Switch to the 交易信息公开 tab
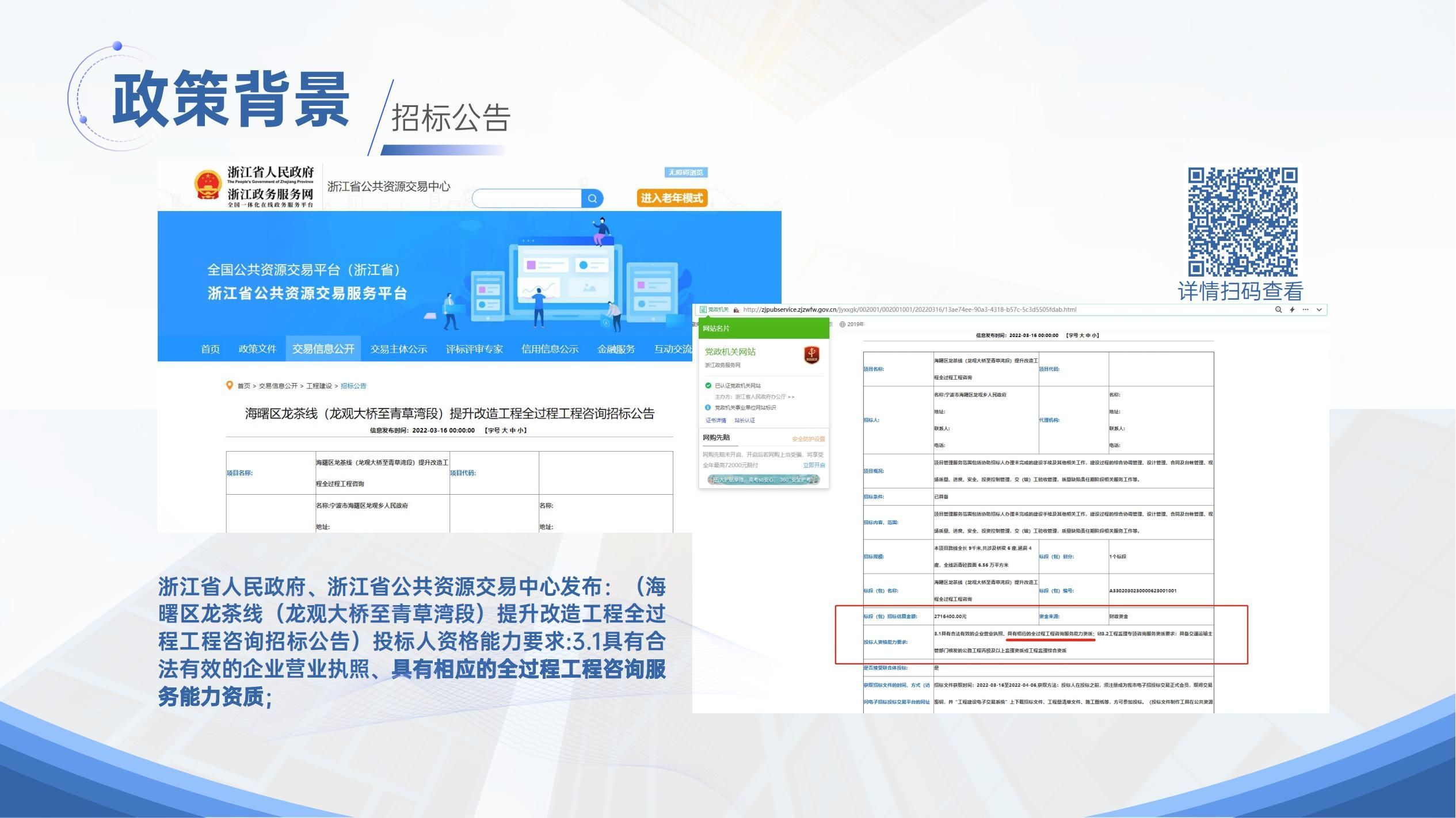This screenshot has width=1456, height=818. coord(323,349)
